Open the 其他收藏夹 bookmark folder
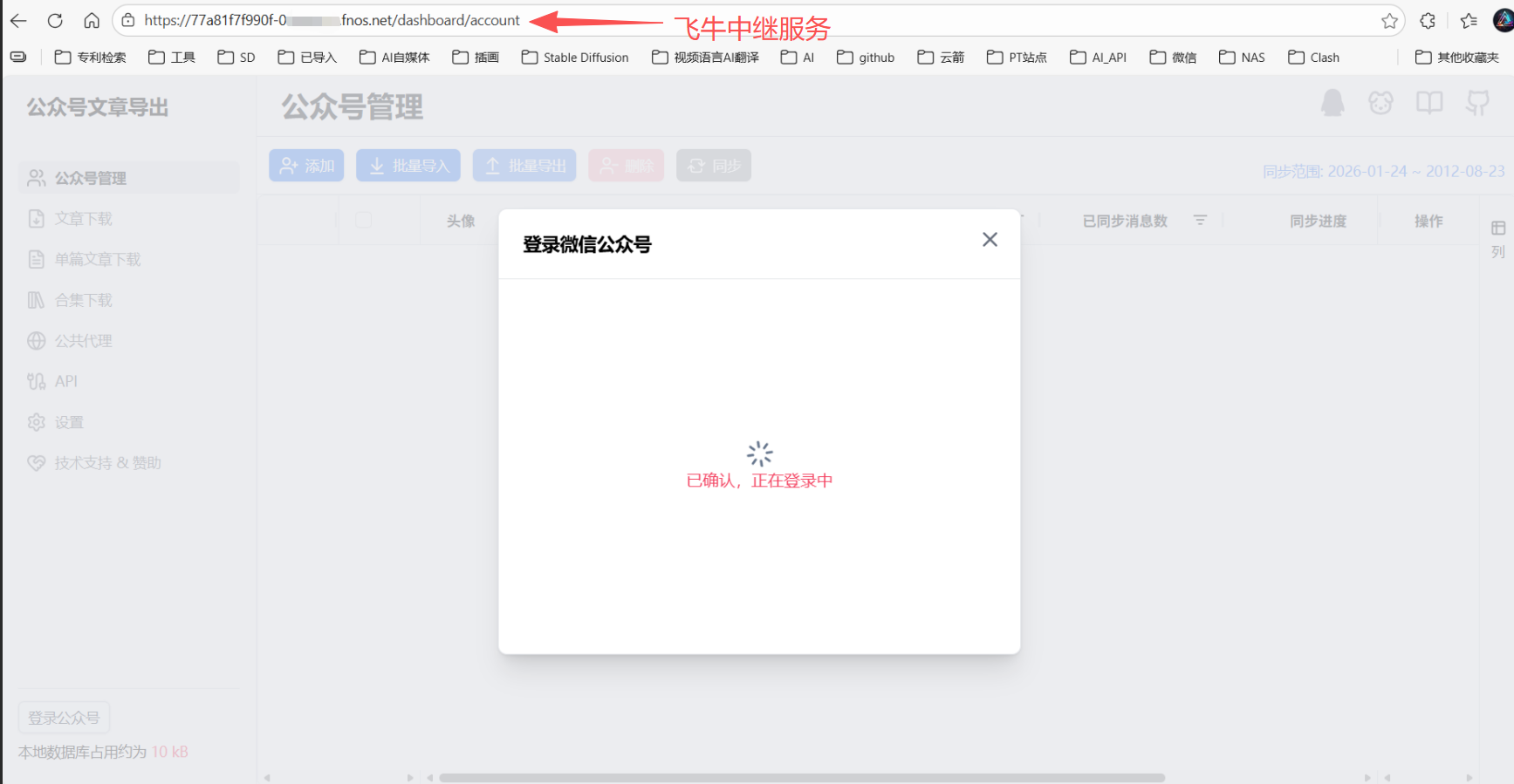The height and width of the screenshot is (784, 1514). 1457,58
